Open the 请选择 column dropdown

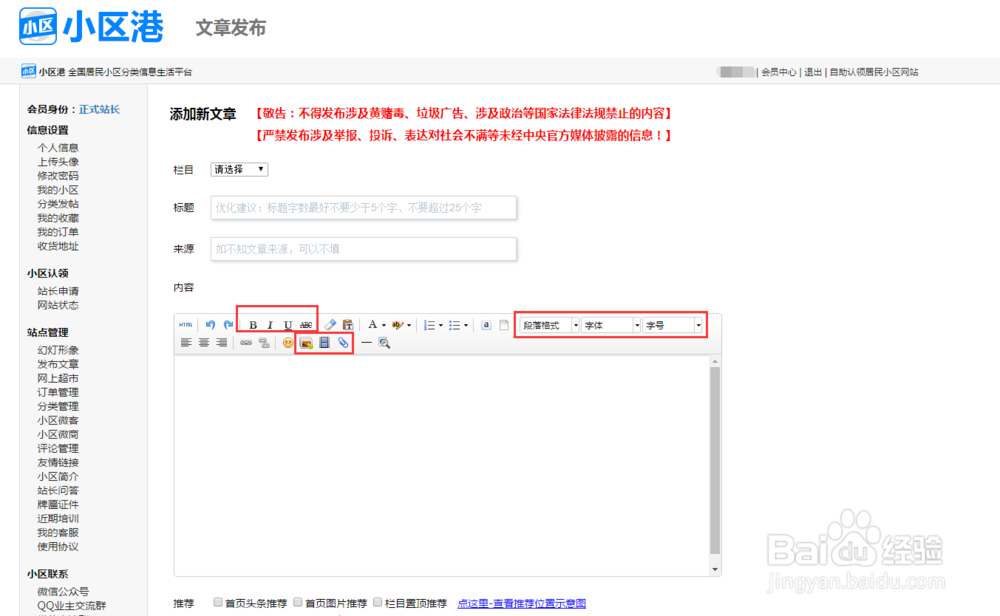tap(238, 169)
